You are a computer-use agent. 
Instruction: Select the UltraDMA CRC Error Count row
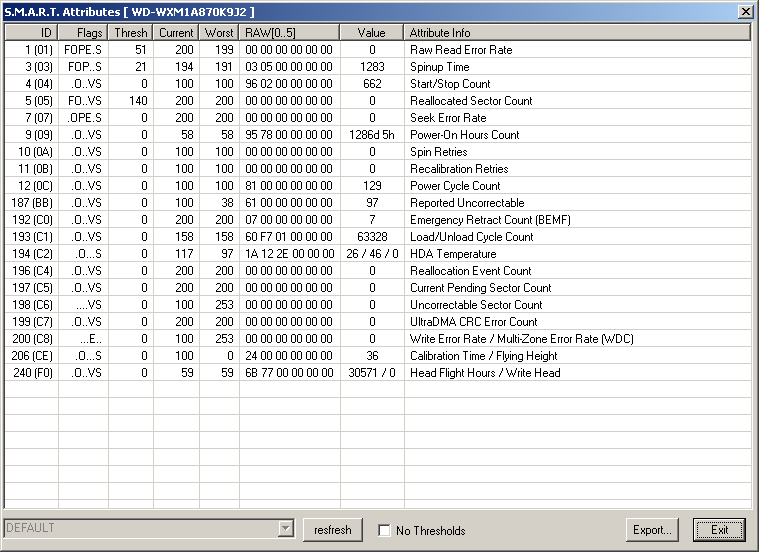[x=473, y=322]
